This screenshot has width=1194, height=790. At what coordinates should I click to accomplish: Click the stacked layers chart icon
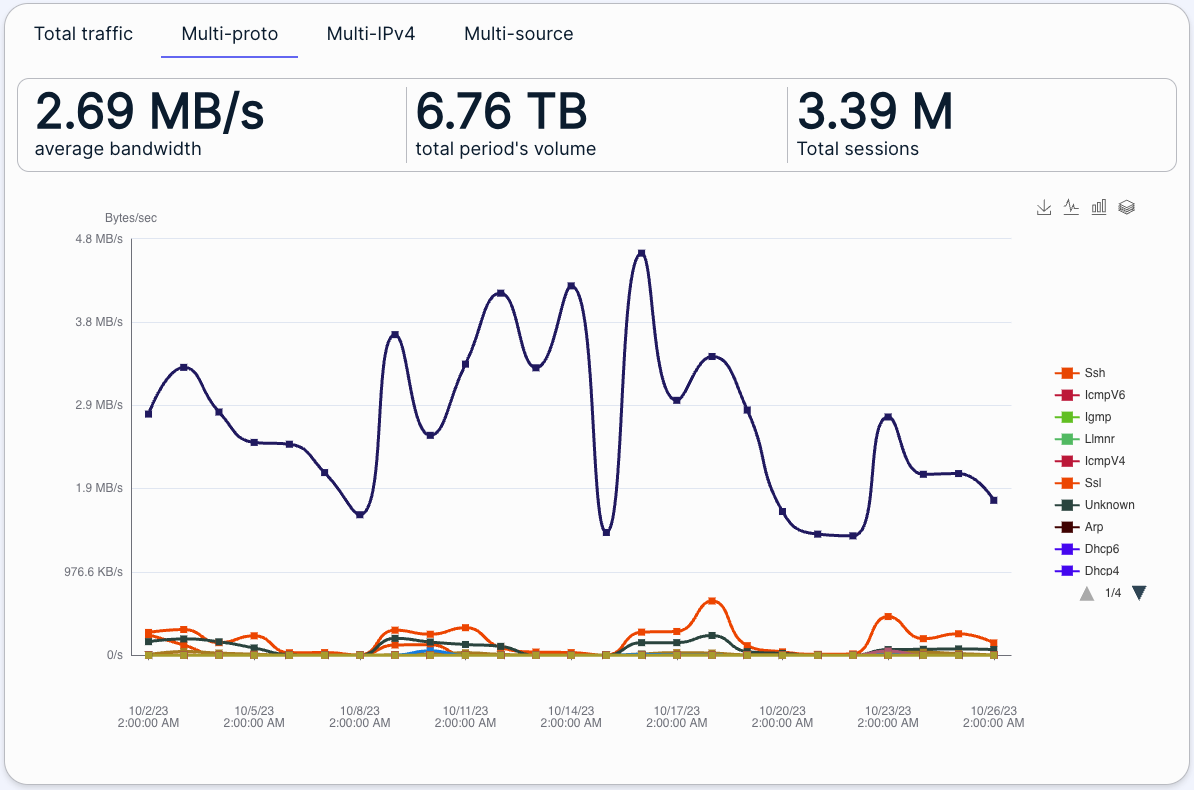[1126, 207]
